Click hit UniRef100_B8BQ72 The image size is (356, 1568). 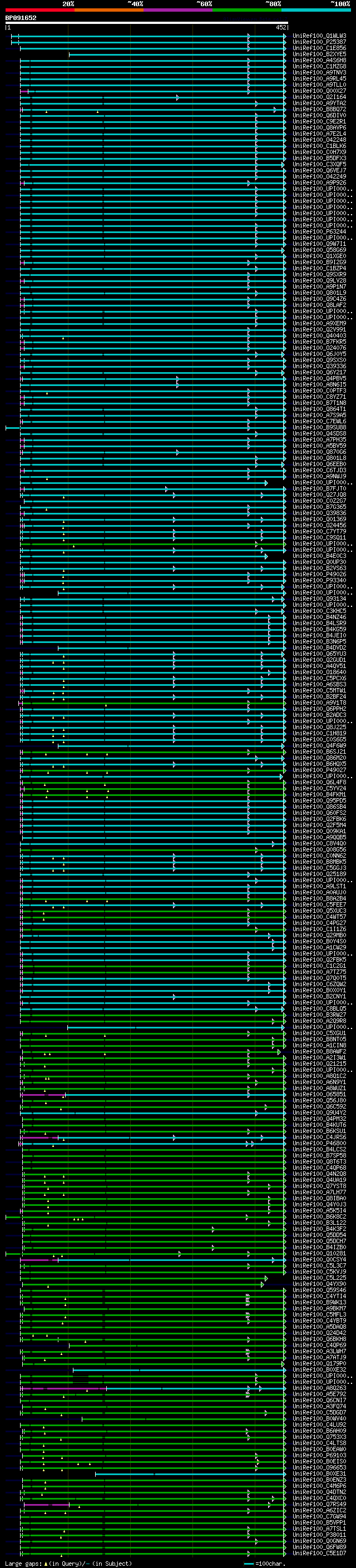319,109
